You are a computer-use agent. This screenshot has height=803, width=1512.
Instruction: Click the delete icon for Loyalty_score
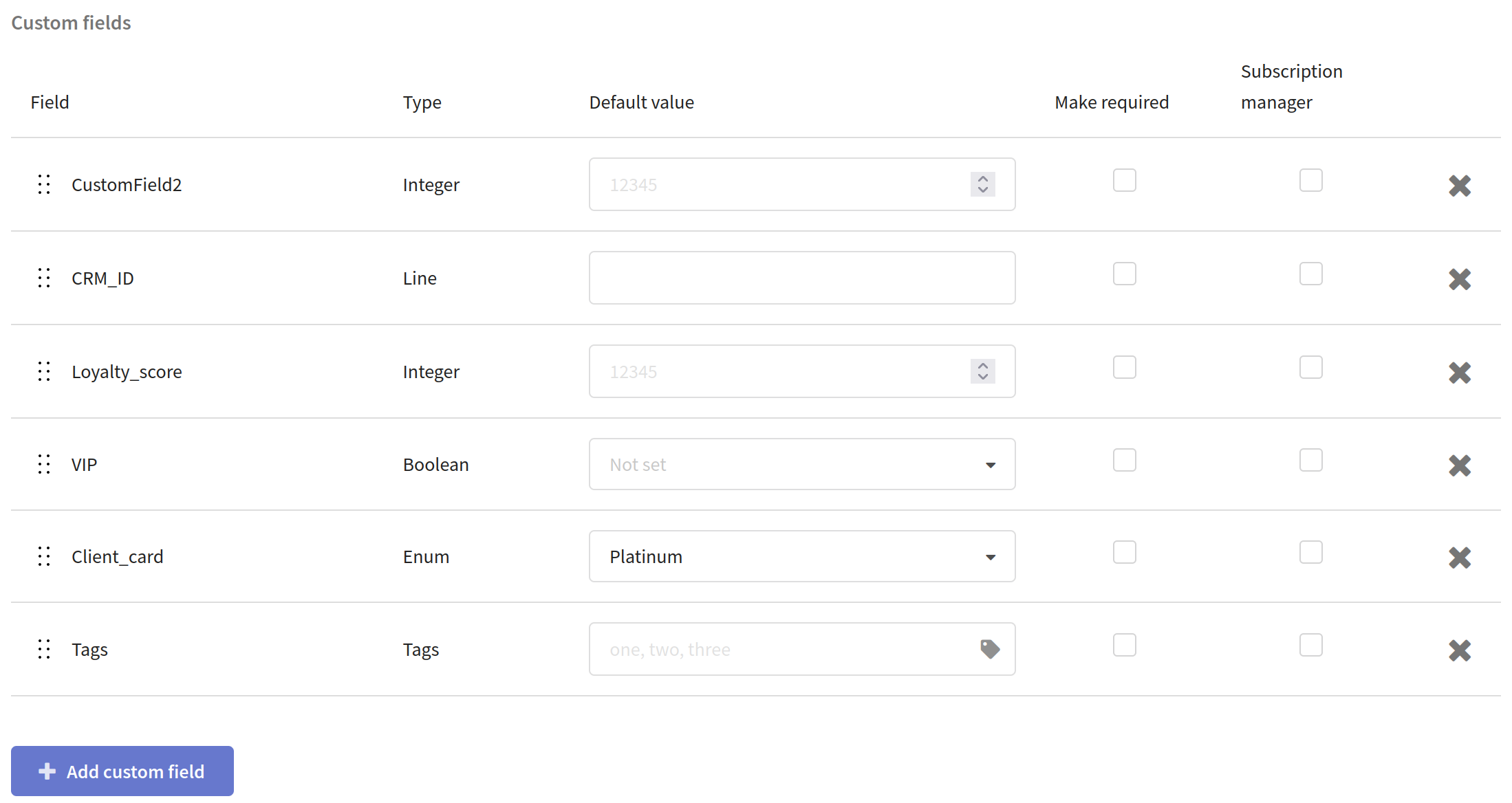(1461, 372)
